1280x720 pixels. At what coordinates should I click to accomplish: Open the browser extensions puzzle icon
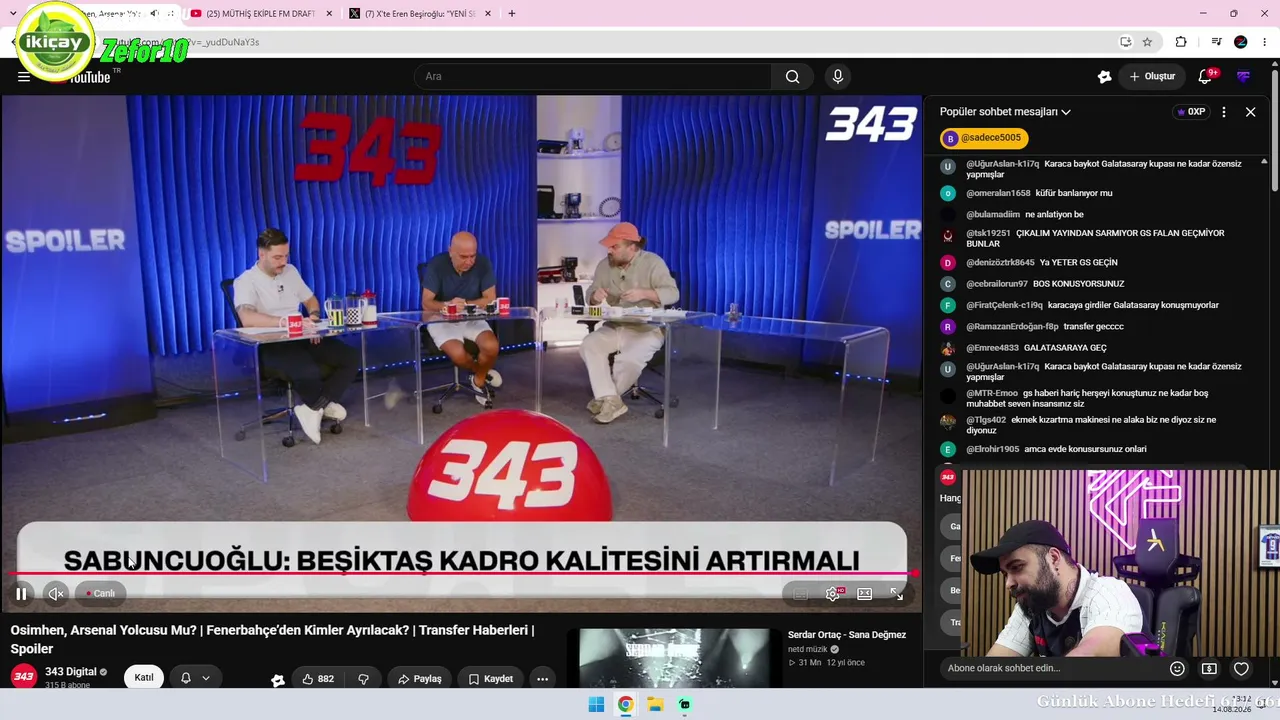pos(1181,42)
